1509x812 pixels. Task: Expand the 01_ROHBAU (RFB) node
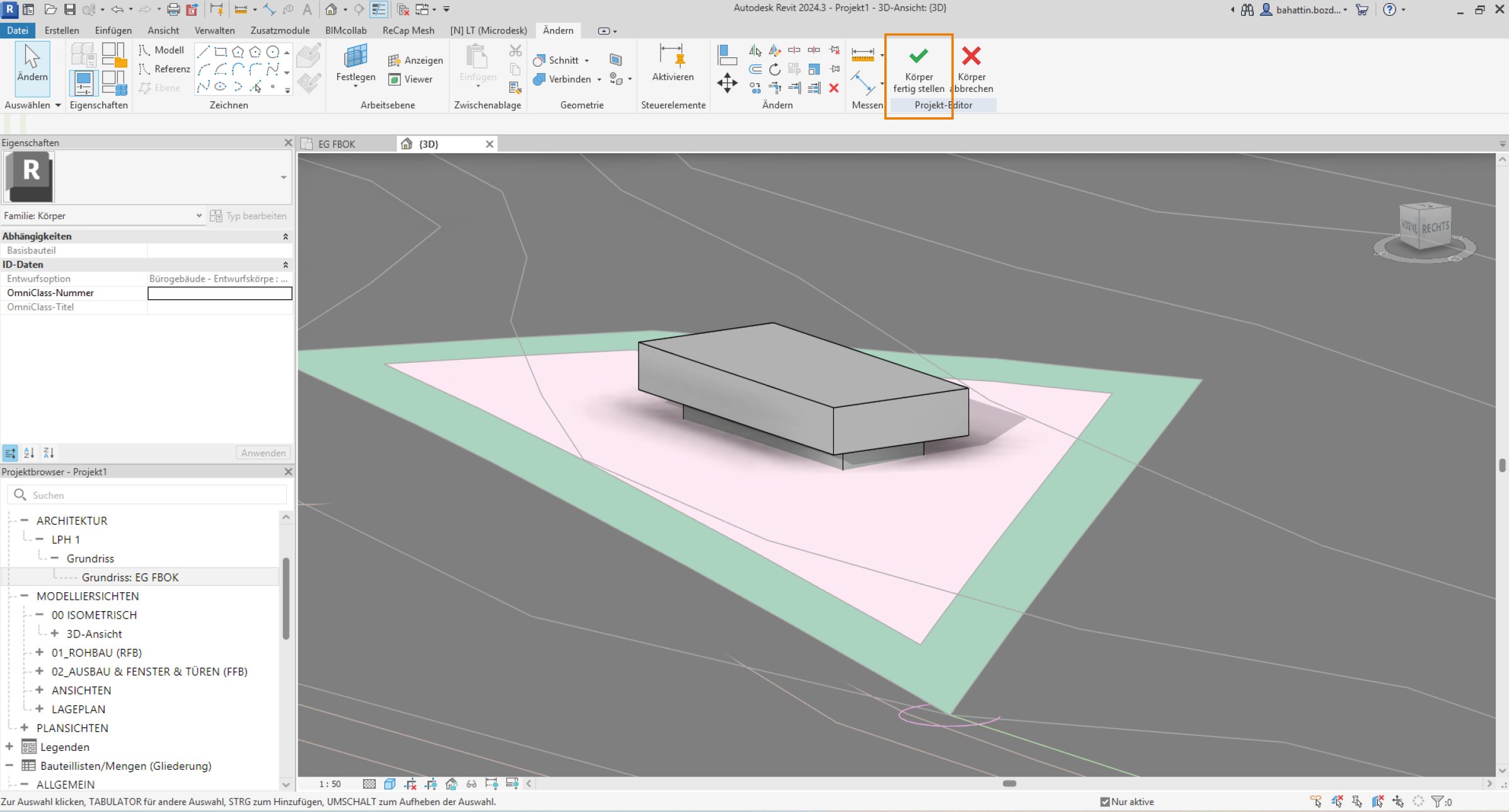[40, 653]
